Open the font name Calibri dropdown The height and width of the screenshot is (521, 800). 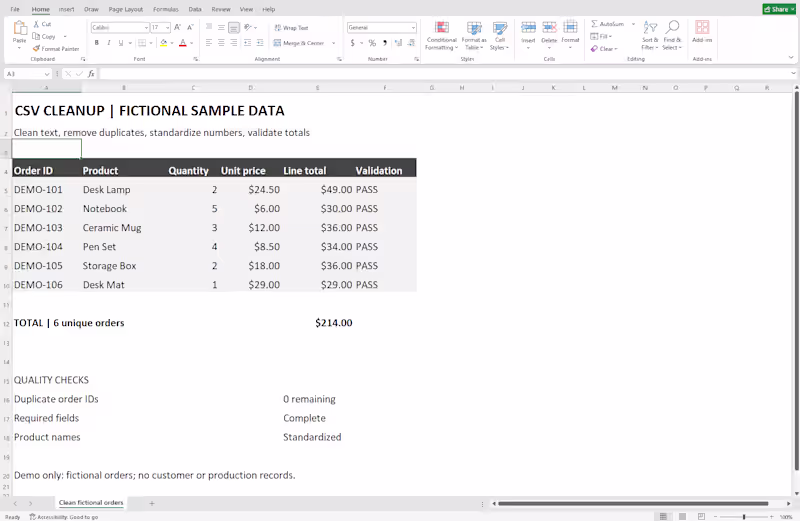(146, 28)
